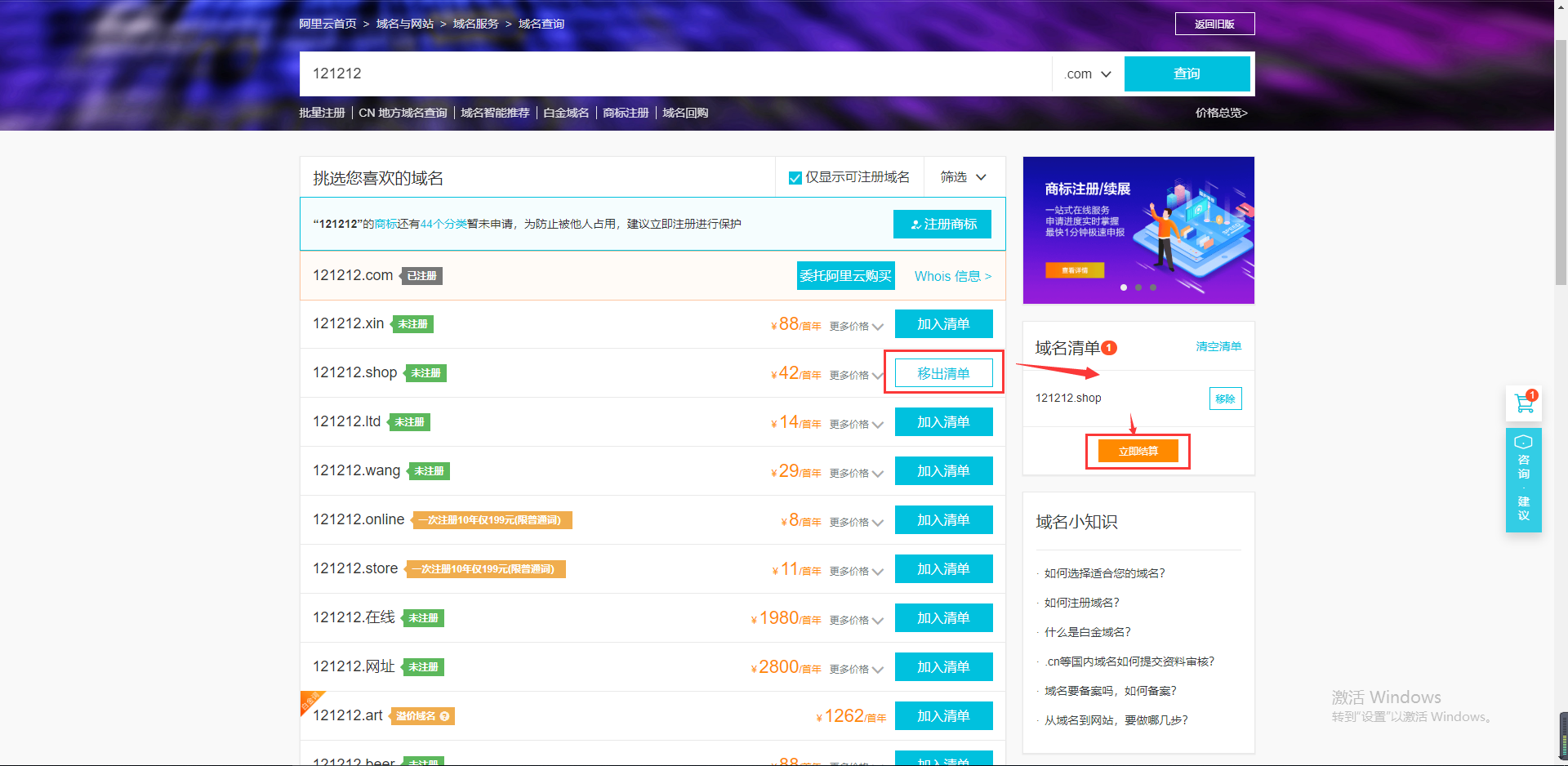Toggle show only registrable domains checkbox
This screenshot has width=1568, height=766.
[x=795, y=178]
